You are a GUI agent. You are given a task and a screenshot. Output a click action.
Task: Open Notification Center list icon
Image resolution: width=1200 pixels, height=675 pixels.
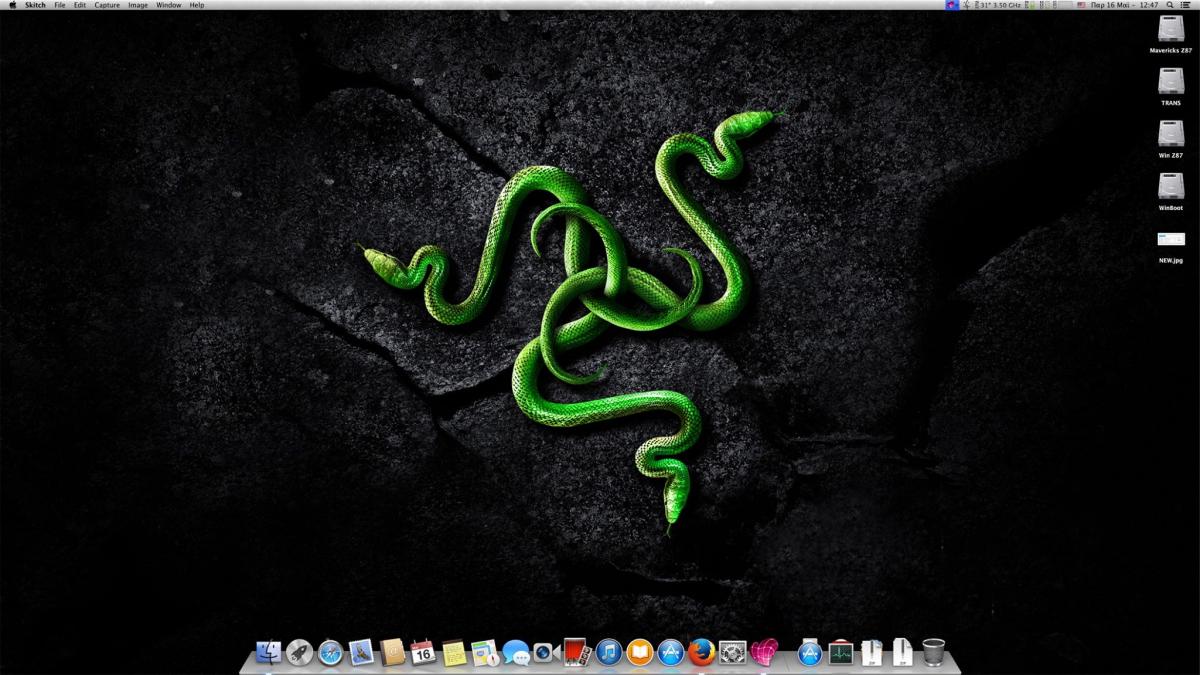(1187, 5)
